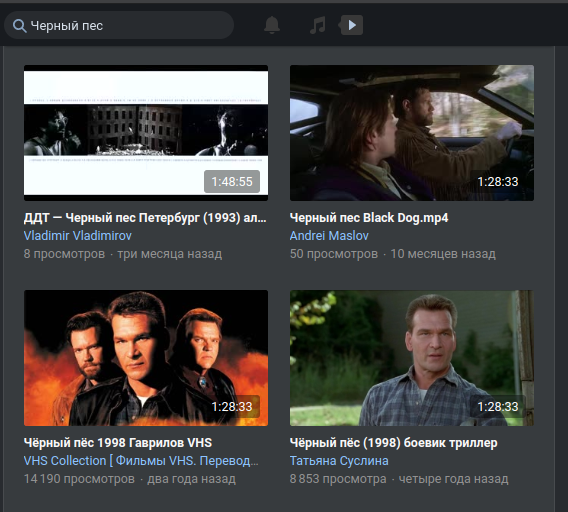Click the search magnifier icon
The width and height of the screenshot is (568, 512).
[20, 26]
